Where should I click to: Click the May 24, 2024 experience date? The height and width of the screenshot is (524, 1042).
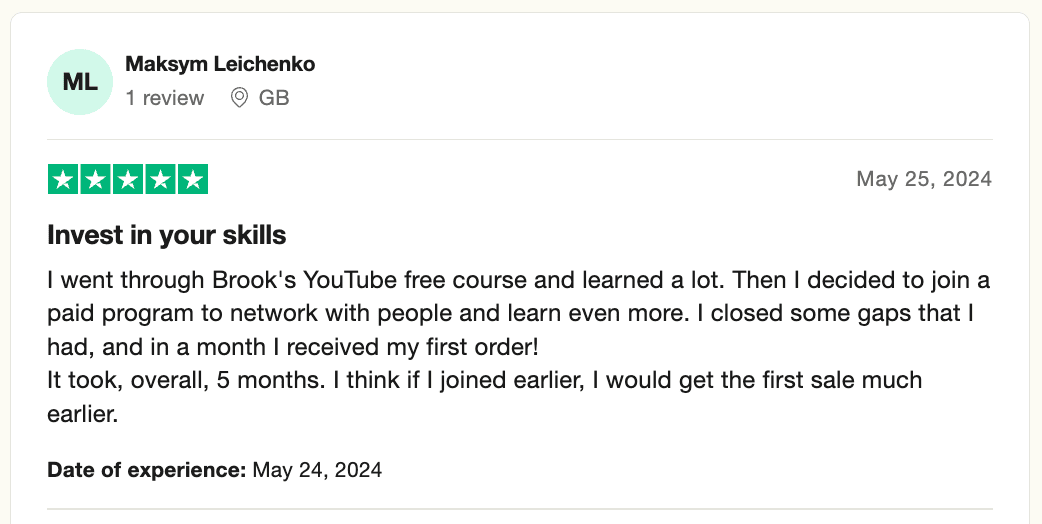point(317,469)
